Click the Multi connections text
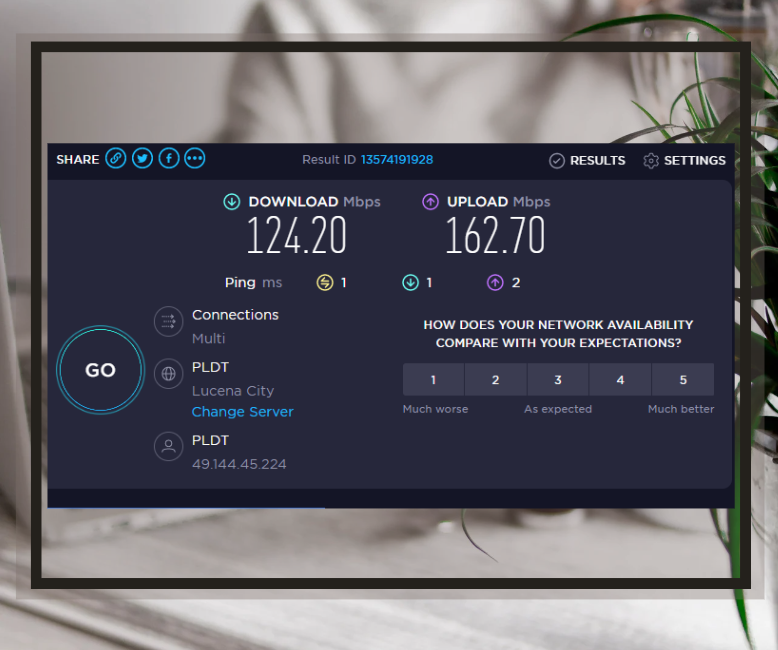 208,339
